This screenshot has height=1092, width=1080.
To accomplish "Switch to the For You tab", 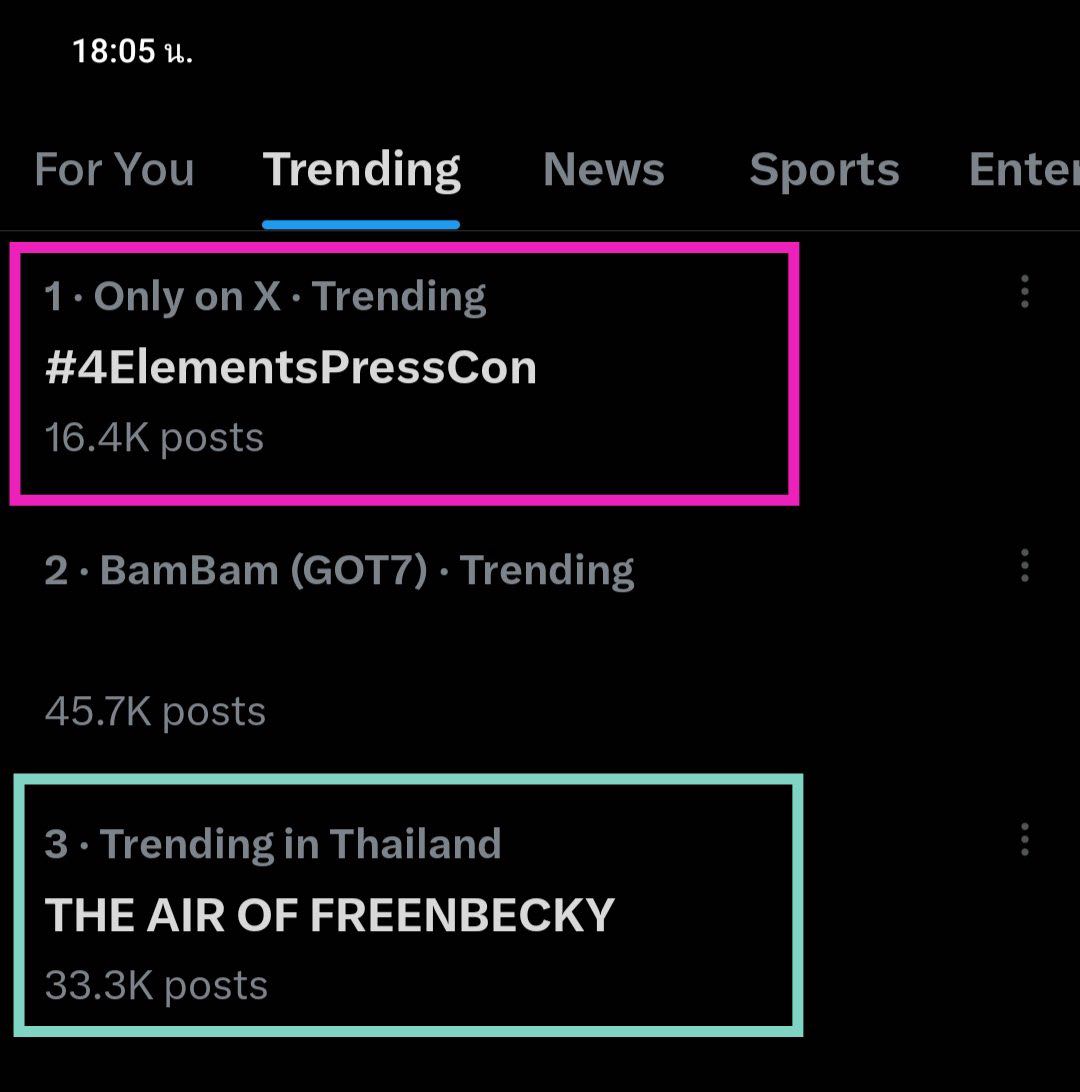I will click(x=114, y=169).
